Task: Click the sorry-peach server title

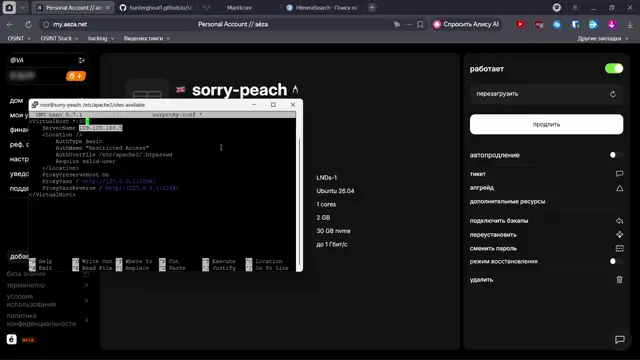Action: [x=240, y=90]
